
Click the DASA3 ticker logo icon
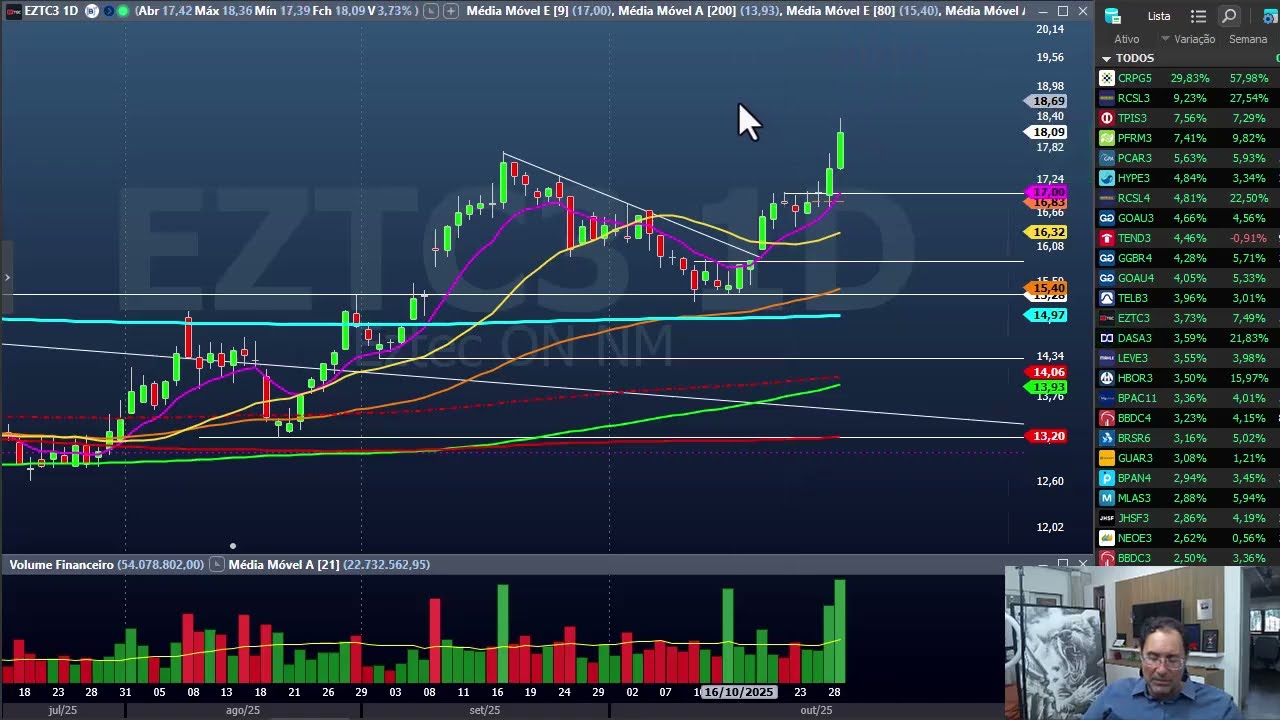(1107, 338)
